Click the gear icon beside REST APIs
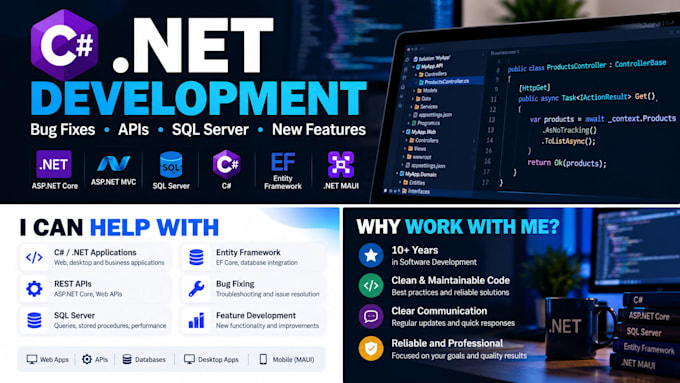The image size is (680, 383). tap(34, 288)
